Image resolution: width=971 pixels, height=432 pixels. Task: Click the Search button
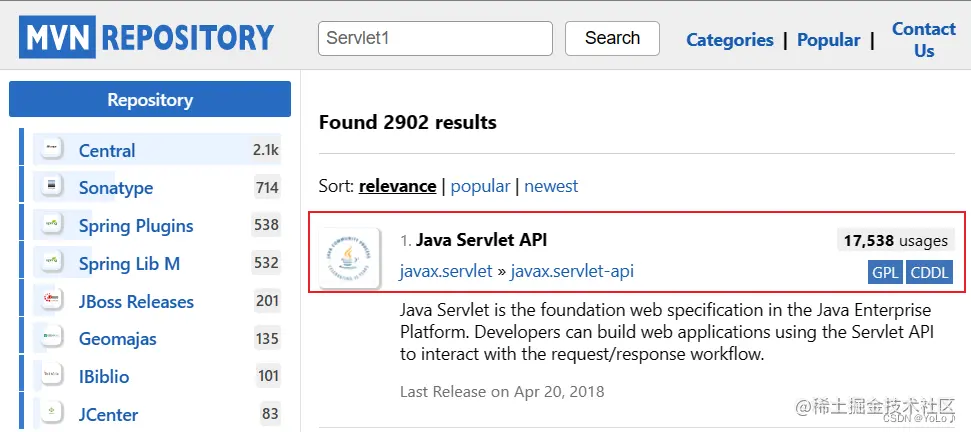[x=612, y=38]
